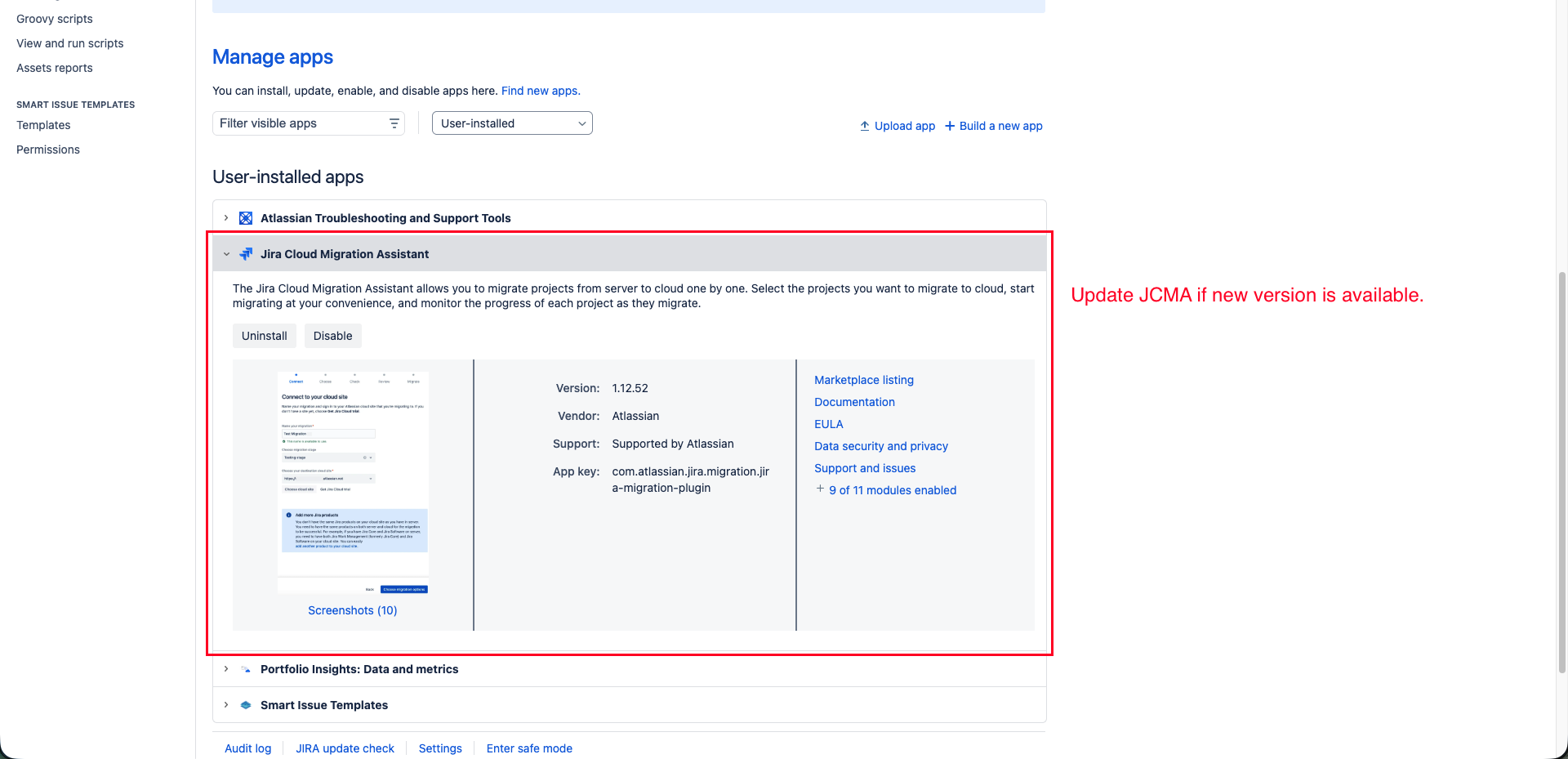
Task: Click the Upload app link
Action: (905, 126)
